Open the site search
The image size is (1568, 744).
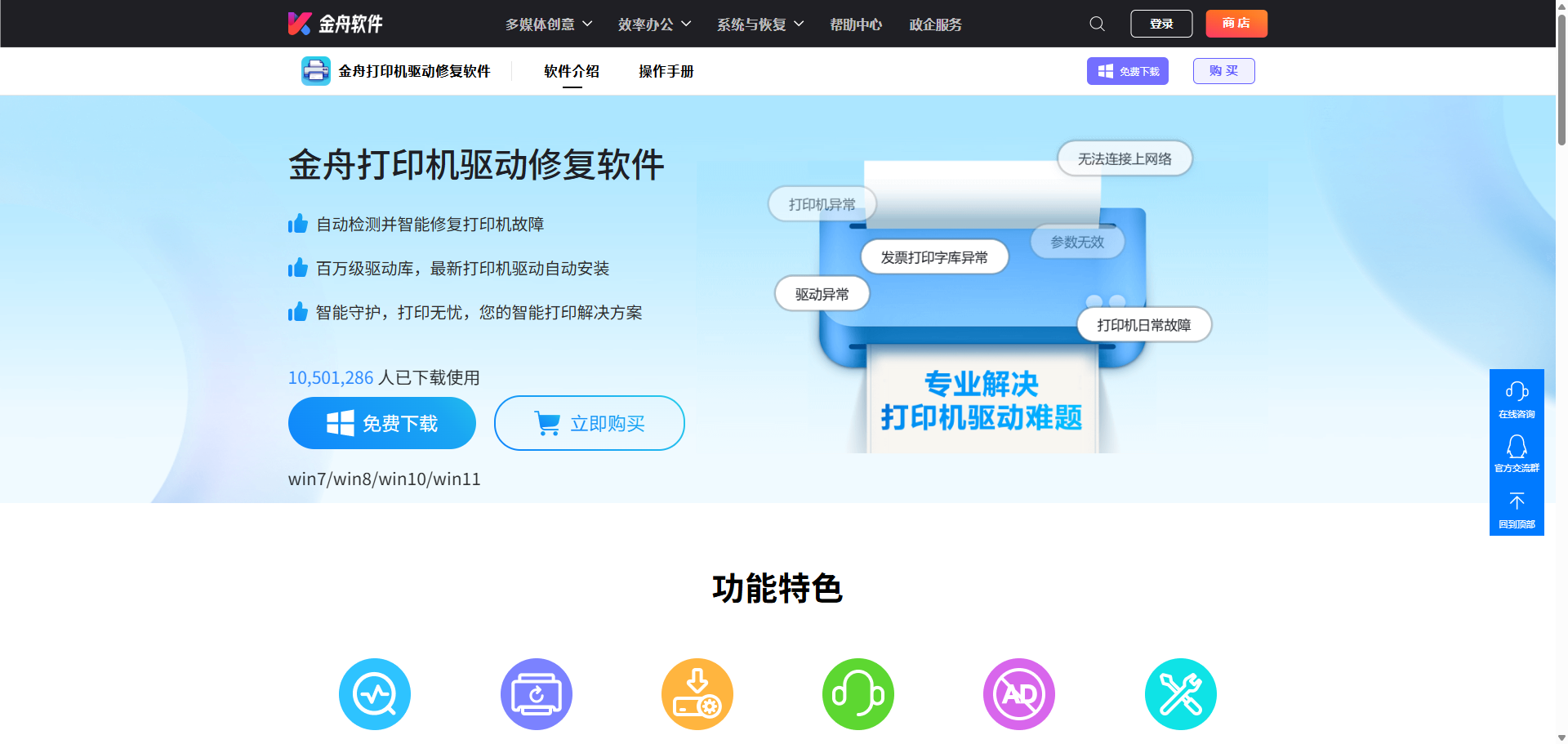[x=1097, y=24]
